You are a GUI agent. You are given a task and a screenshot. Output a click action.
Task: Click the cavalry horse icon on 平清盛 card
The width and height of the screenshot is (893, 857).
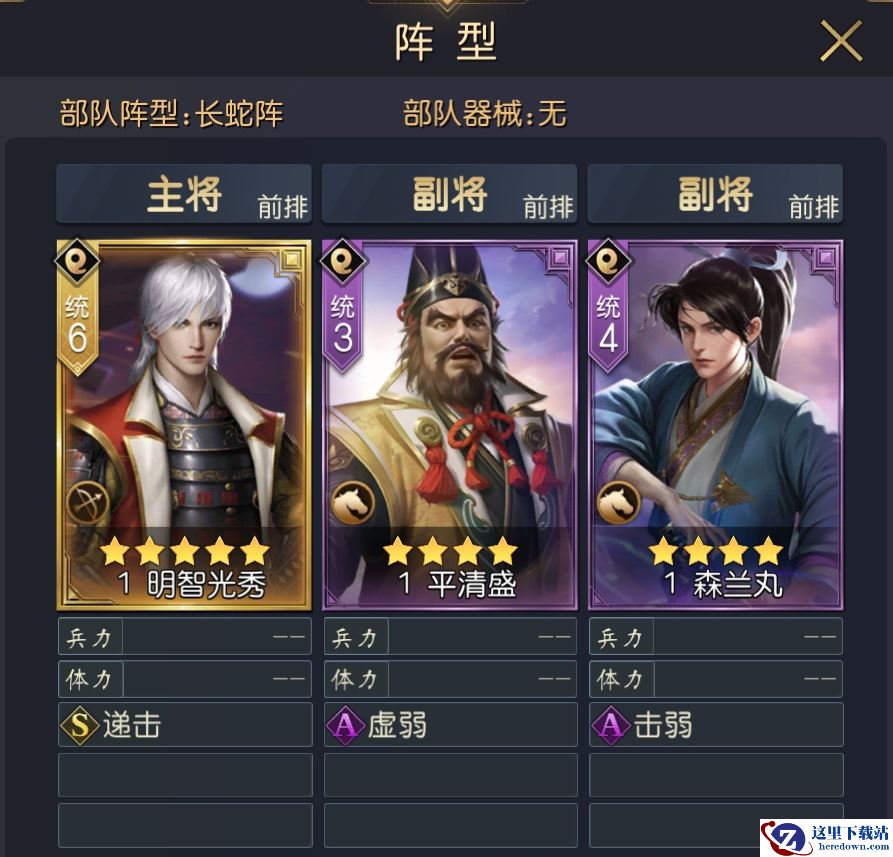coord(353,503)
